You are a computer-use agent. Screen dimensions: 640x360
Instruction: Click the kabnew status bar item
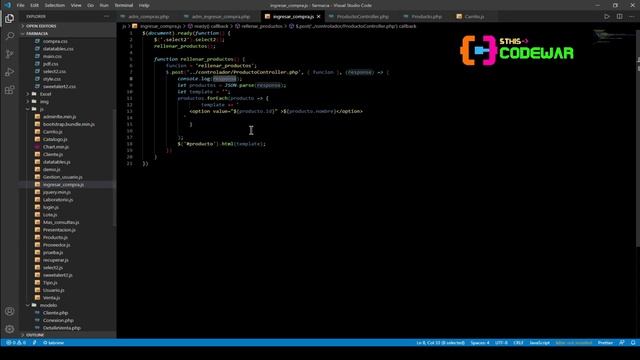pos(53,342)
